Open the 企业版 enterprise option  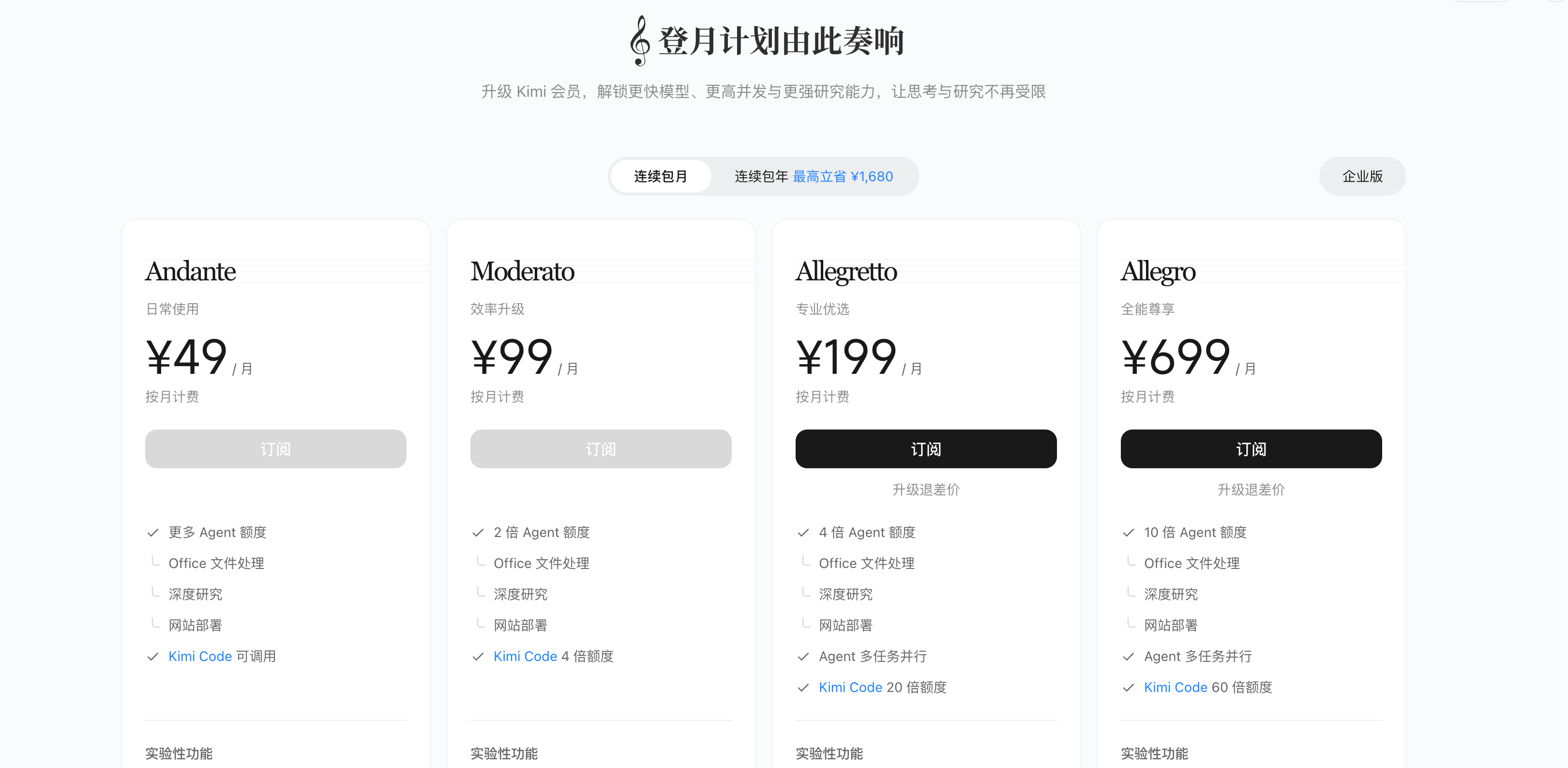click(x=1362, y=177)
